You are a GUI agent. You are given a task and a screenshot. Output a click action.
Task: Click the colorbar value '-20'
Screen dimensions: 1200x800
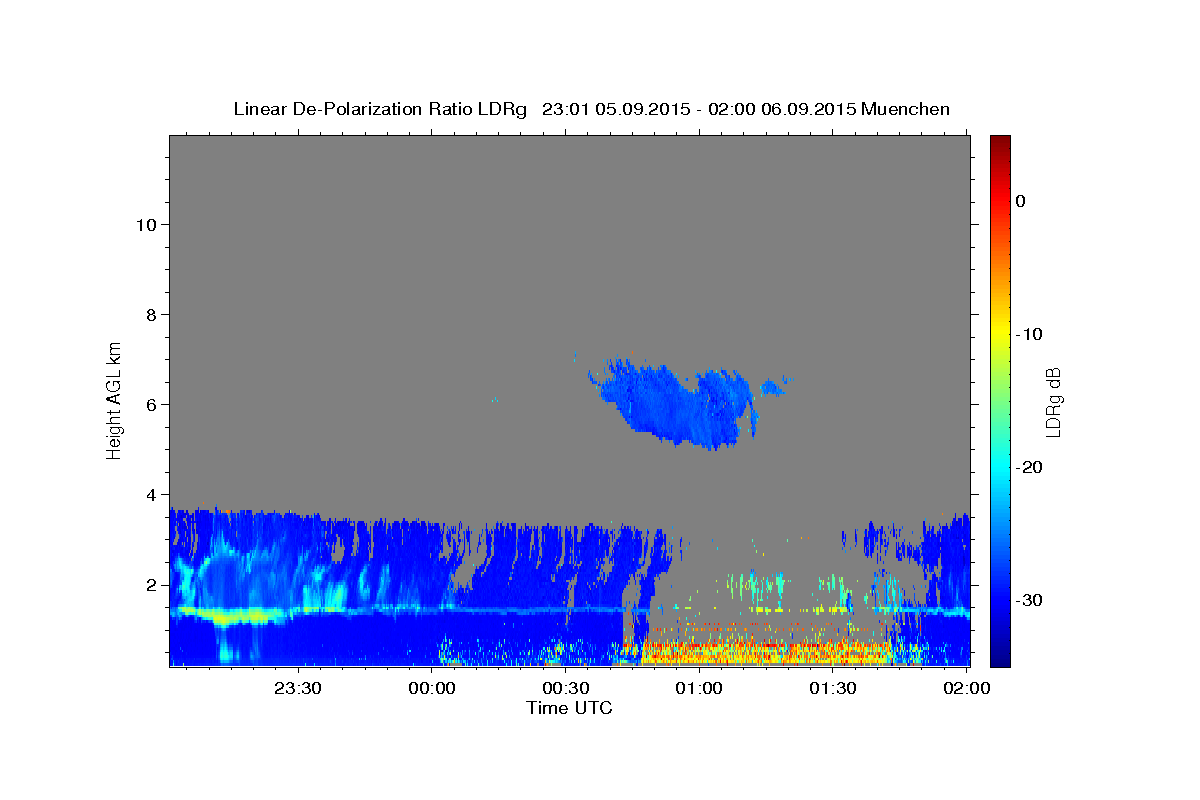point(1030,467)
